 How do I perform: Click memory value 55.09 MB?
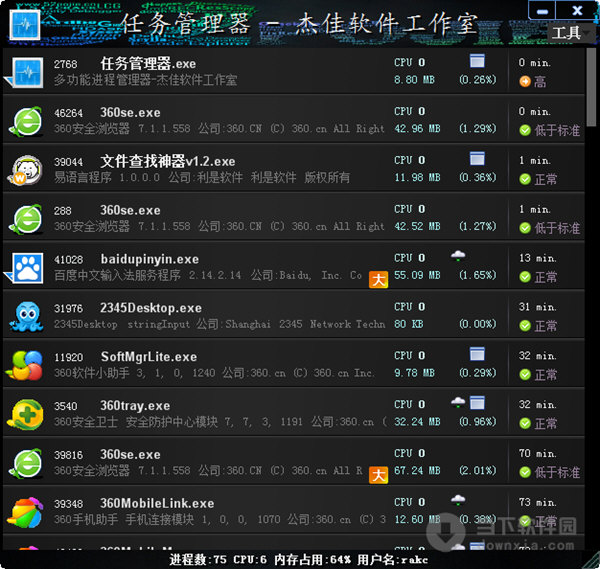coord(417,276)
